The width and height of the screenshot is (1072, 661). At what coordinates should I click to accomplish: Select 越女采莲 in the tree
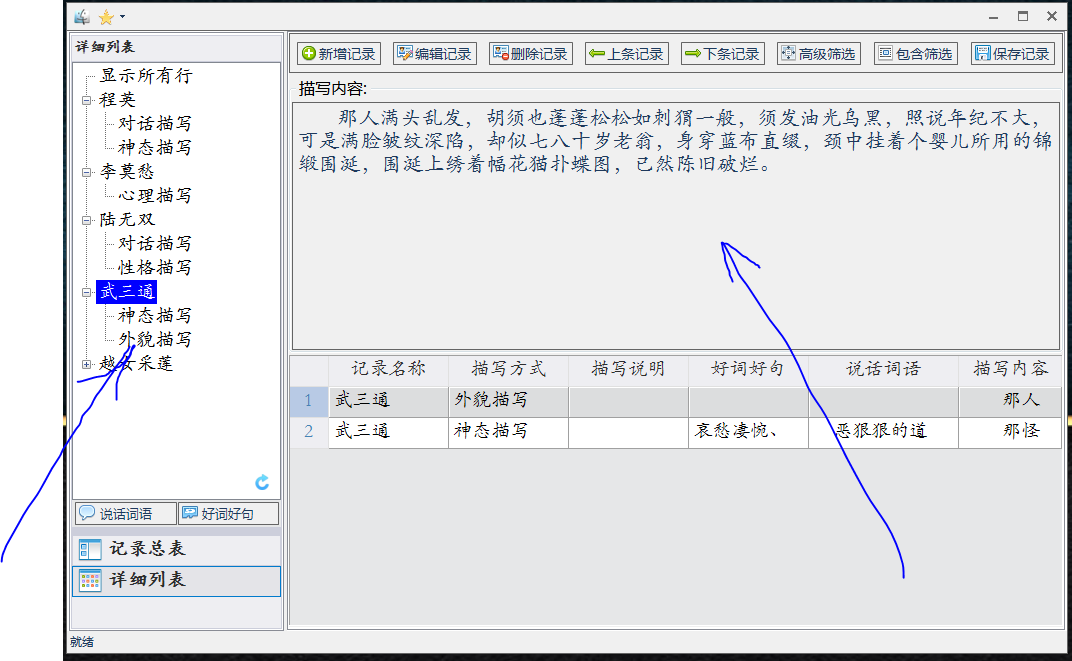(135, 364)
